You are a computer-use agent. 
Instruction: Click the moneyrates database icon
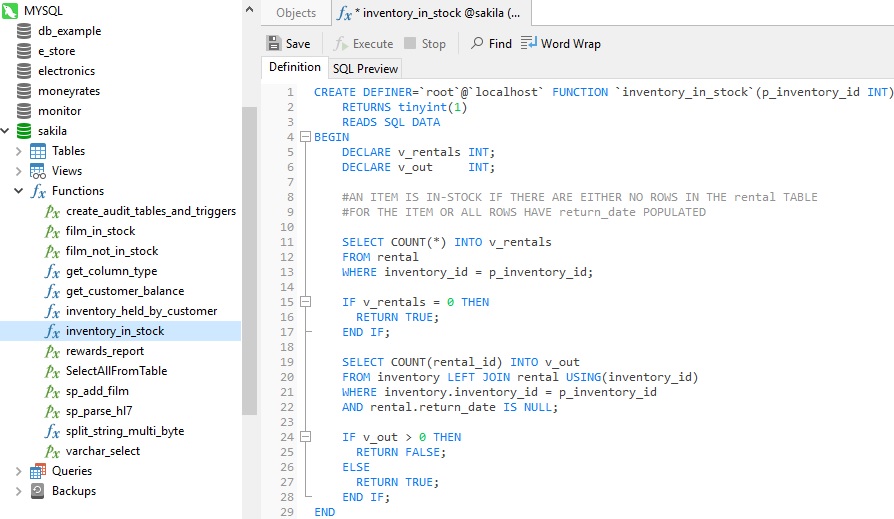click(x=24, y=91)
